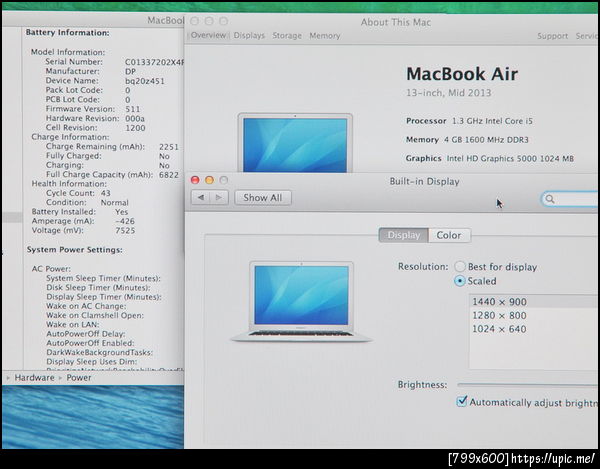Click the Processor 1.3 GHz Intel Core i5 line
Screen dimensions: 600x469
click(470, 121)
